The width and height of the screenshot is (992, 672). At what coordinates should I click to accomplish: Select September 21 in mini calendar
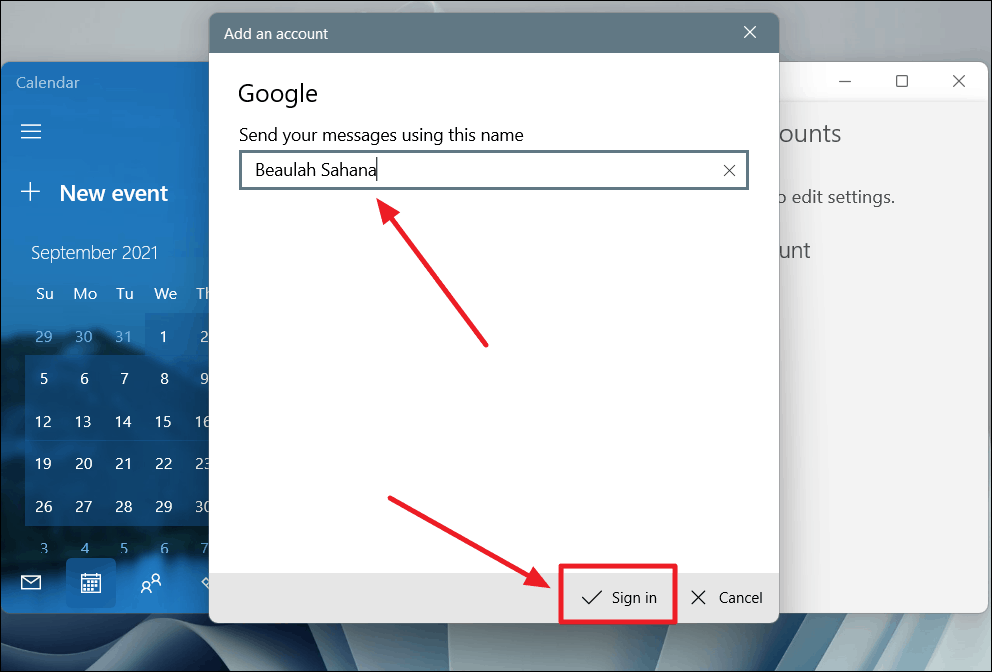(x=123, y=463)
